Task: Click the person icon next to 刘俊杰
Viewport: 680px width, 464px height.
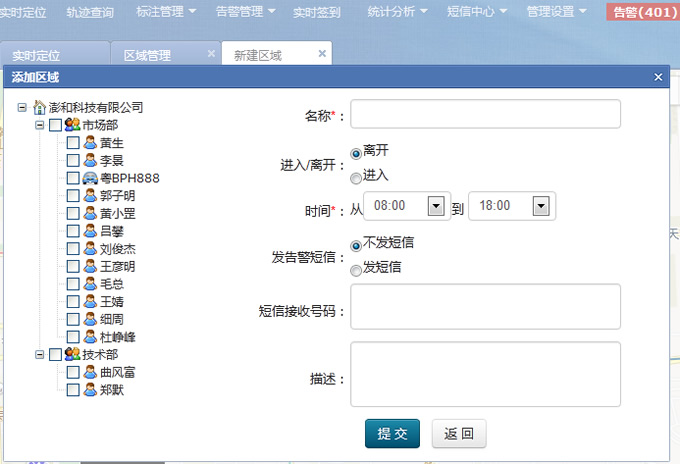Action: click(90, 249)
